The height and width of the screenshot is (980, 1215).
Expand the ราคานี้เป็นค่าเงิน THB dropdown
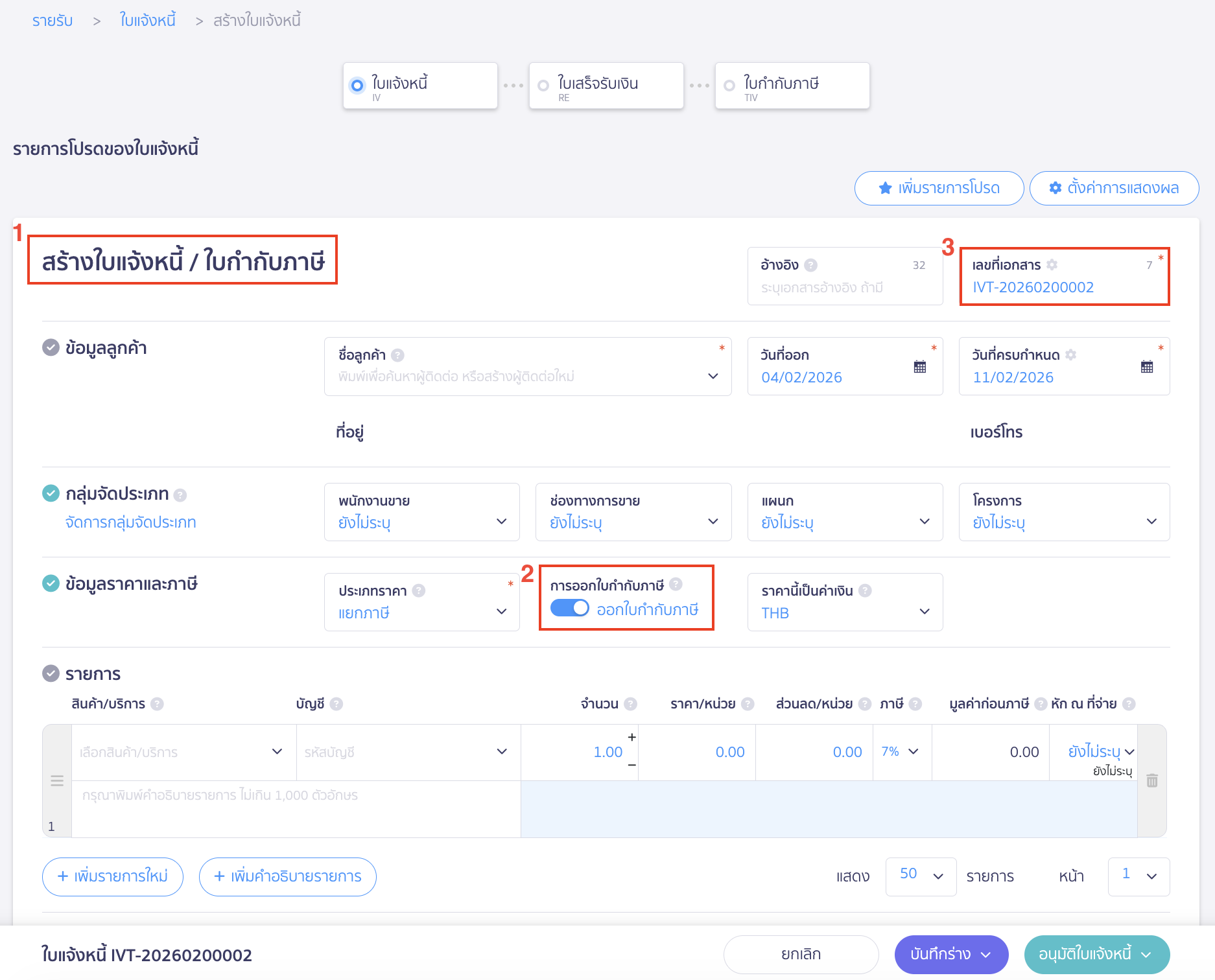pyautogui.click(x=844, y=603)
